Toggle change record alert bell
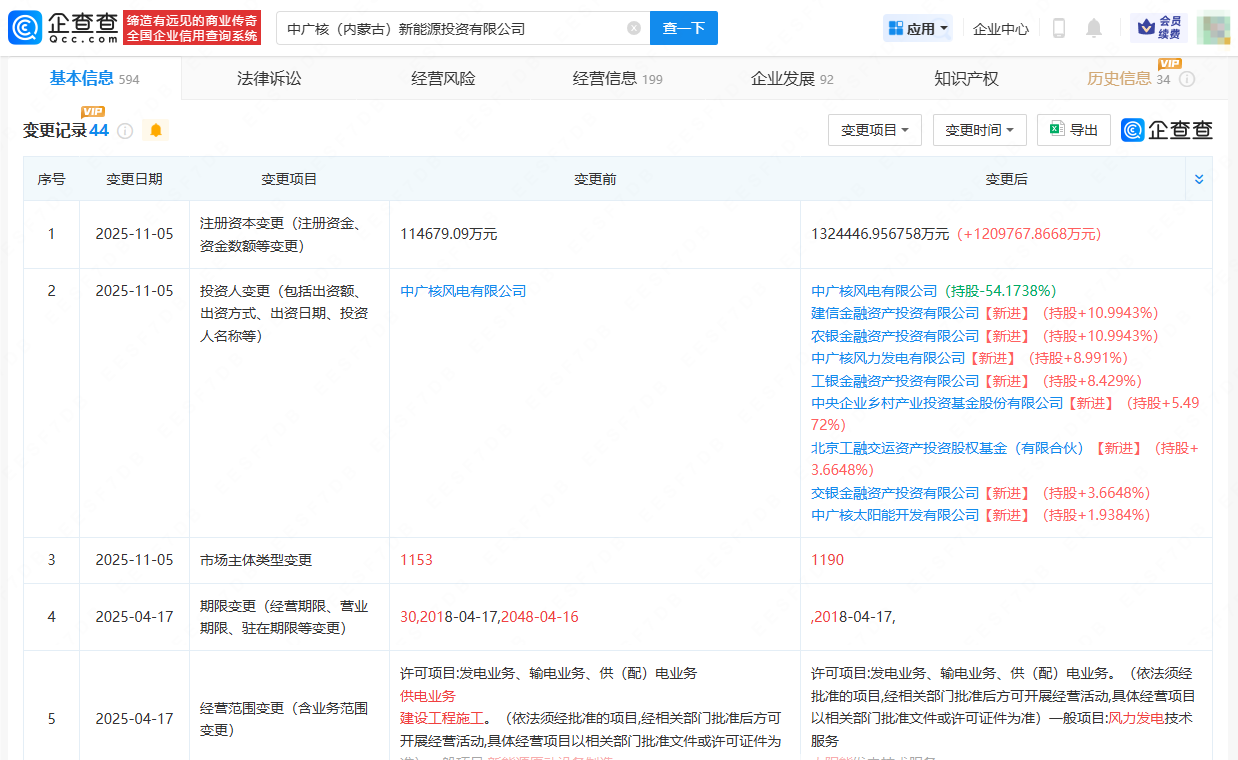Viewport: 1238px width, 760px height. (x=156, y=131)
